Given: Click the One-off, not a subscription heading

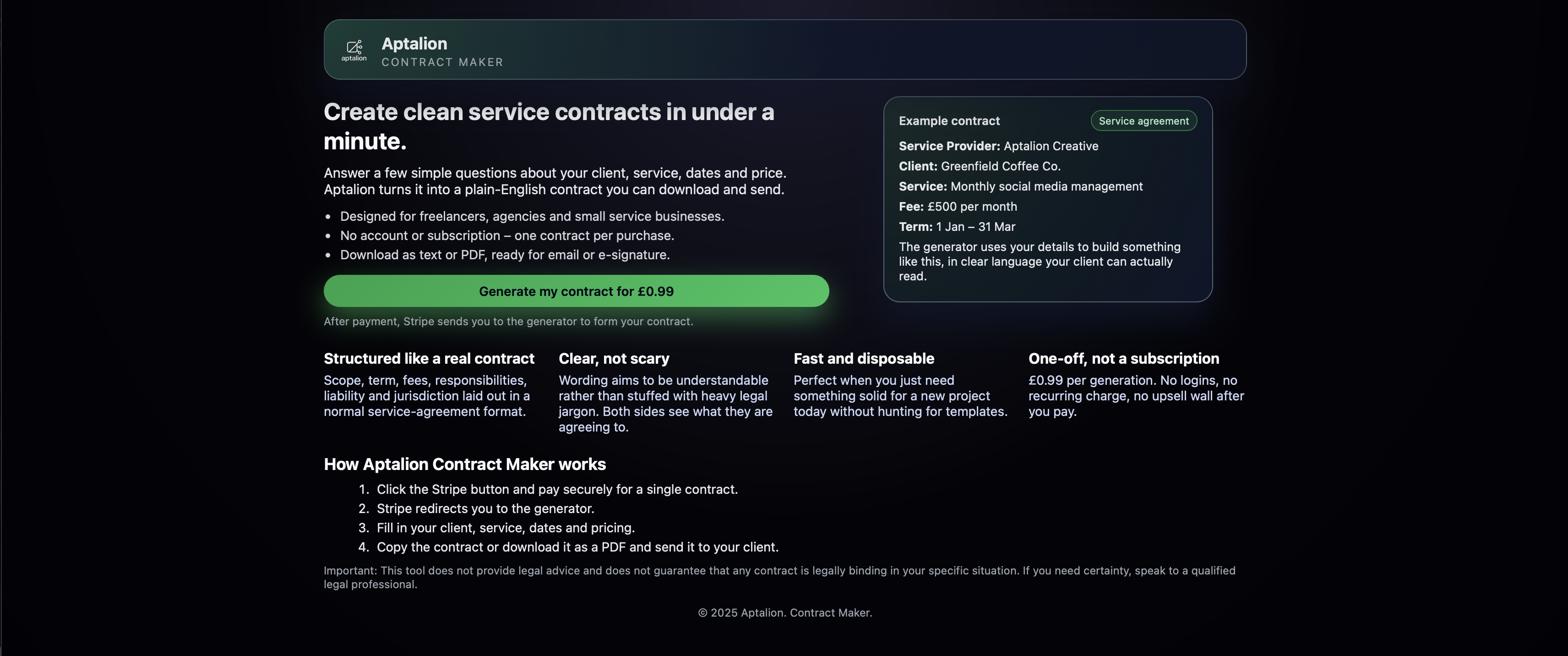Looking at the screenshot, I should 1124,358.
